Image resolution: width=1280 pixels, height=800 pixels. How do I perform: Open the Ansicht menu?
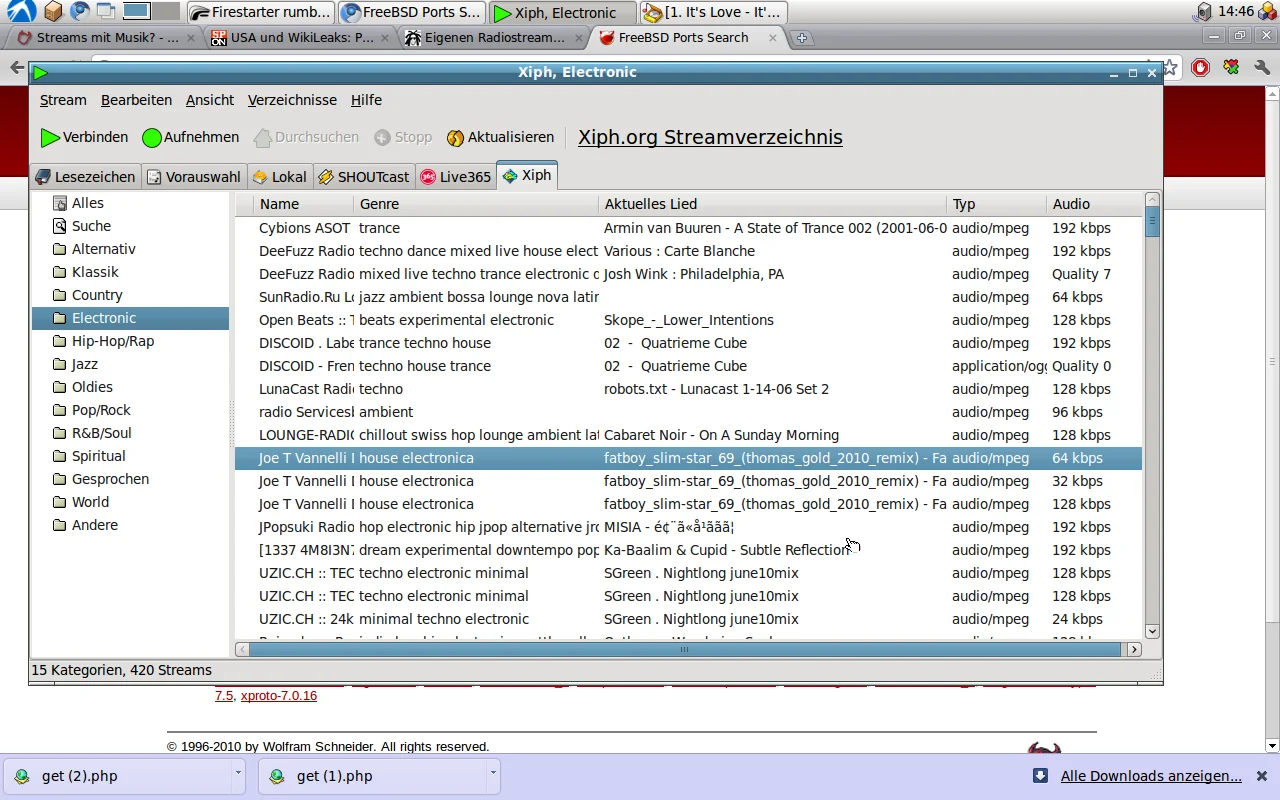pos(210,100)
